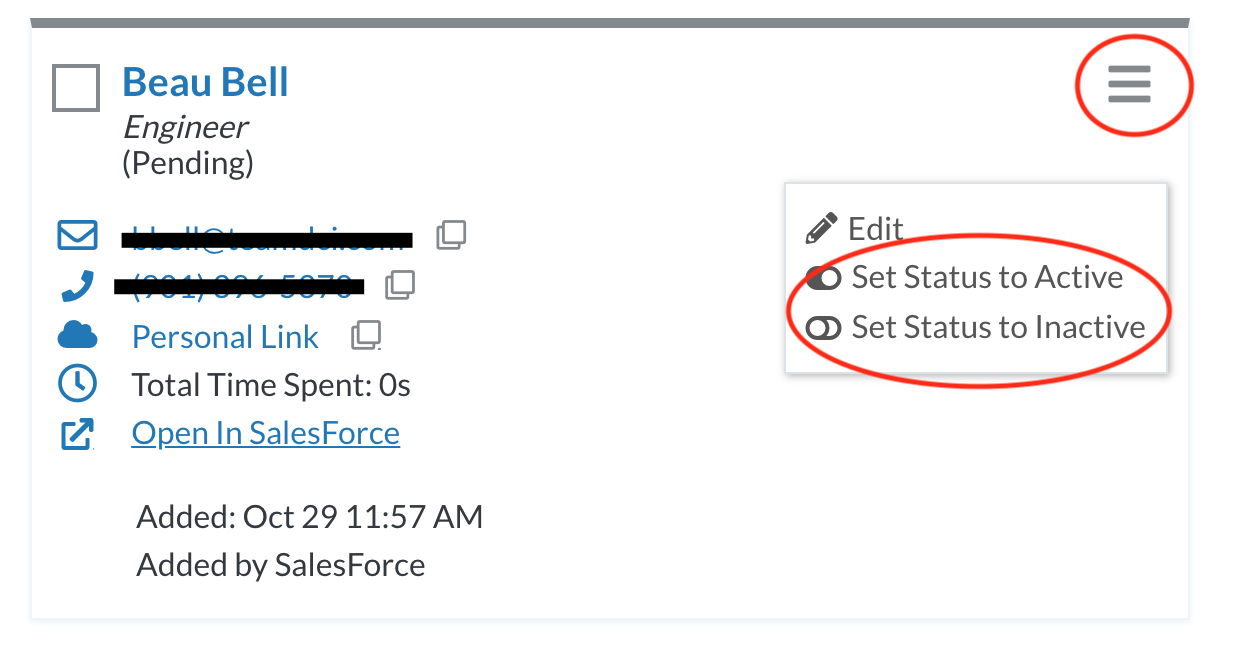Copy the phone number with copy icon
The height and width of the screenshot is (646, 1234).
(400, 285)
